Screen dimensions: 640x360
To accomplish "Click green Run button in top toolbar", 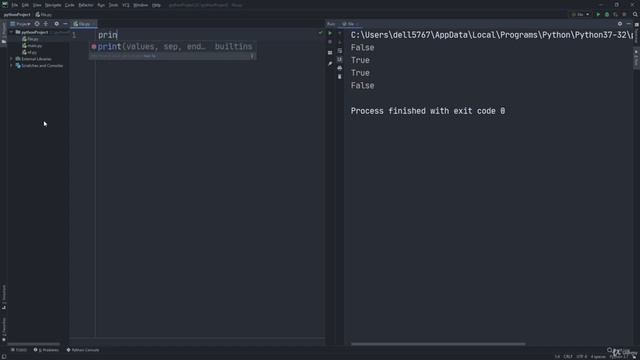I will (x=598, y=15).
